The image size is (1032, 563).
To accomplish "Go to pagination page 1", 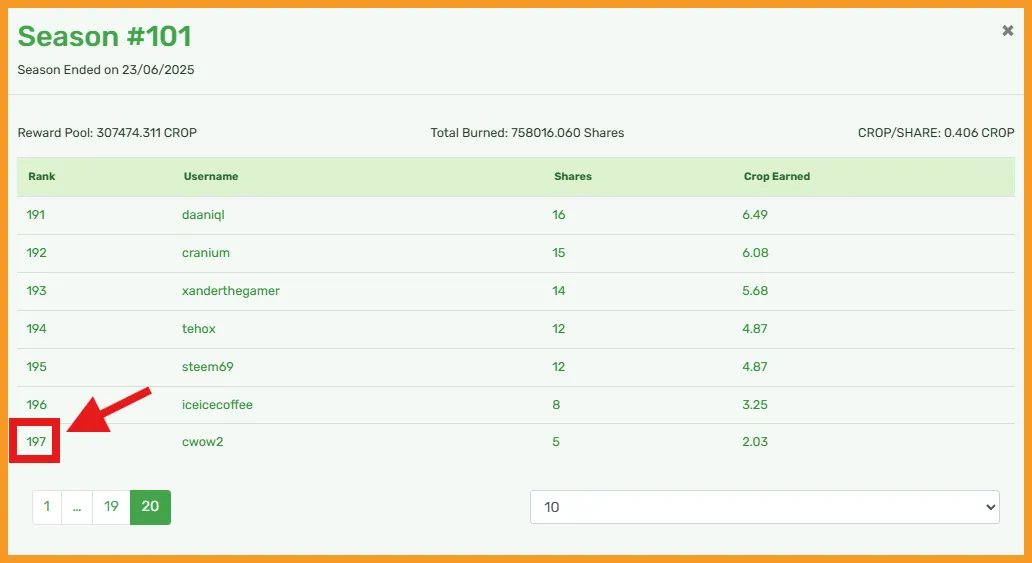I will [x=47, y=507].
